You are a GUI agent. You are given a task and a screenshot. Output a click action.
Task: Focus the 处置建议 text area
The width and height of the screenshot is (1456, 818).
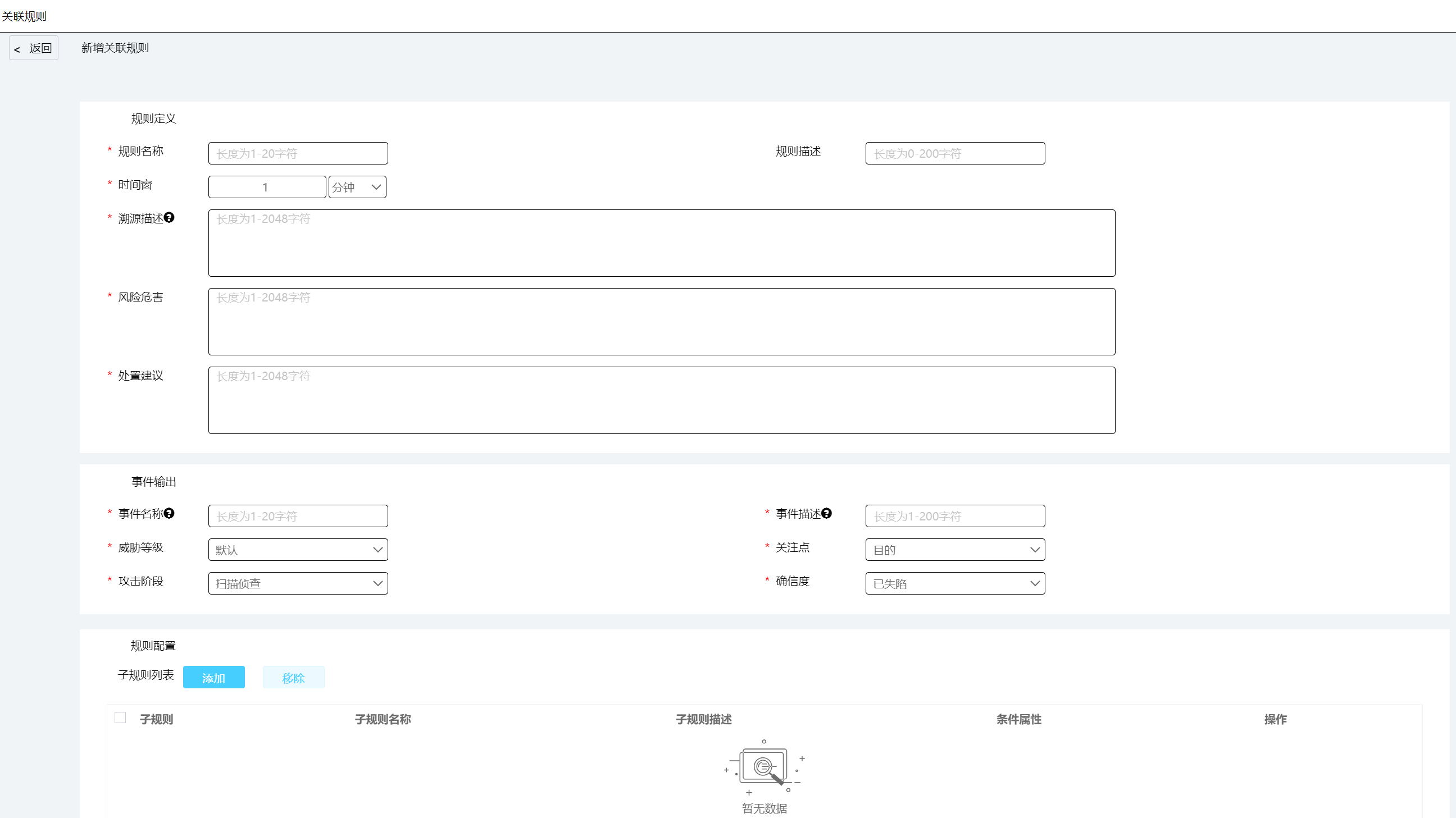click(661, 400)
